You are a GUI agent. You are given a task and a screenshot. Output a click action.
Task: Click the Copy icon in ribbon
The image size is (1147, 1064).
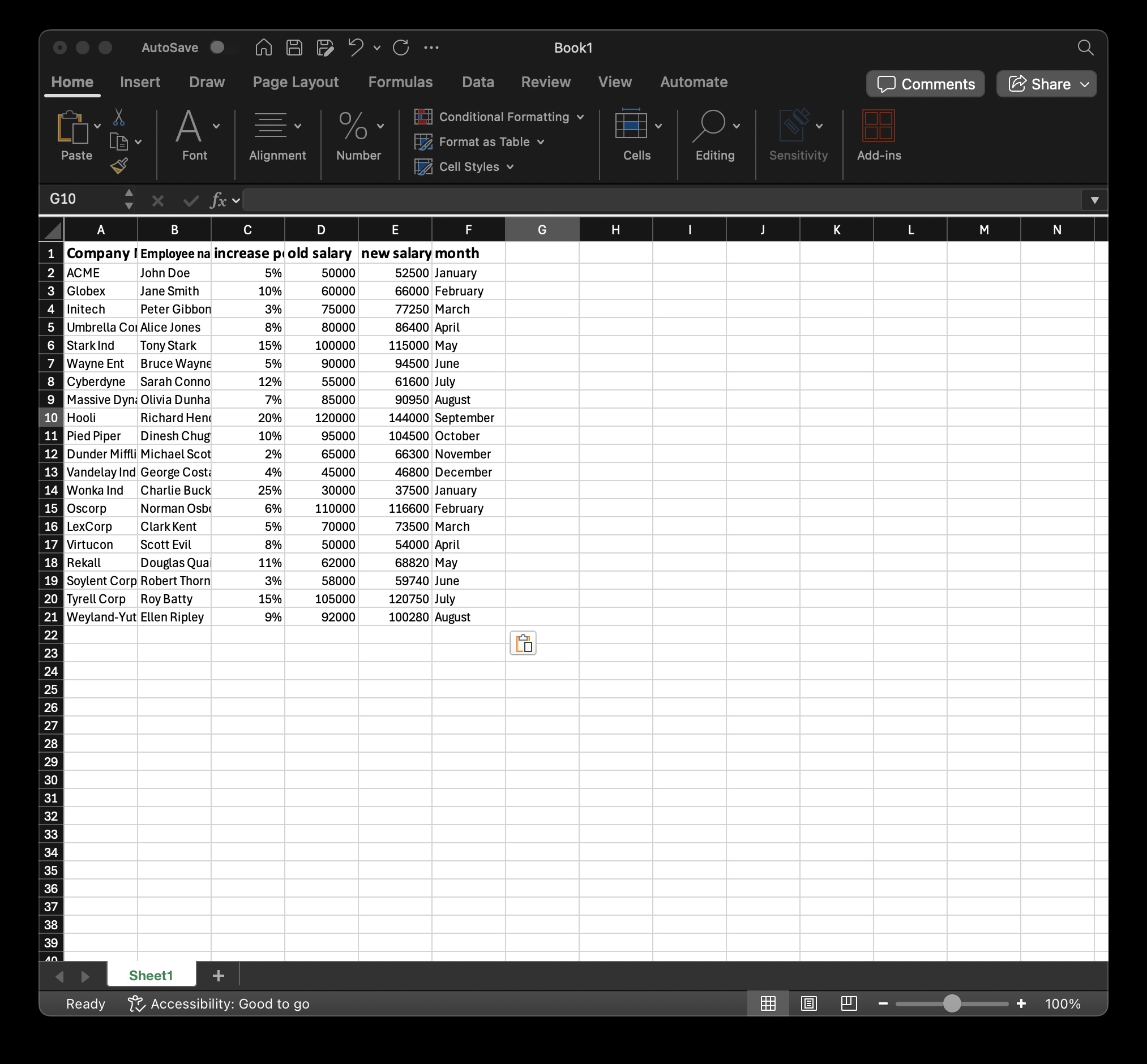(x=119, y=141)
